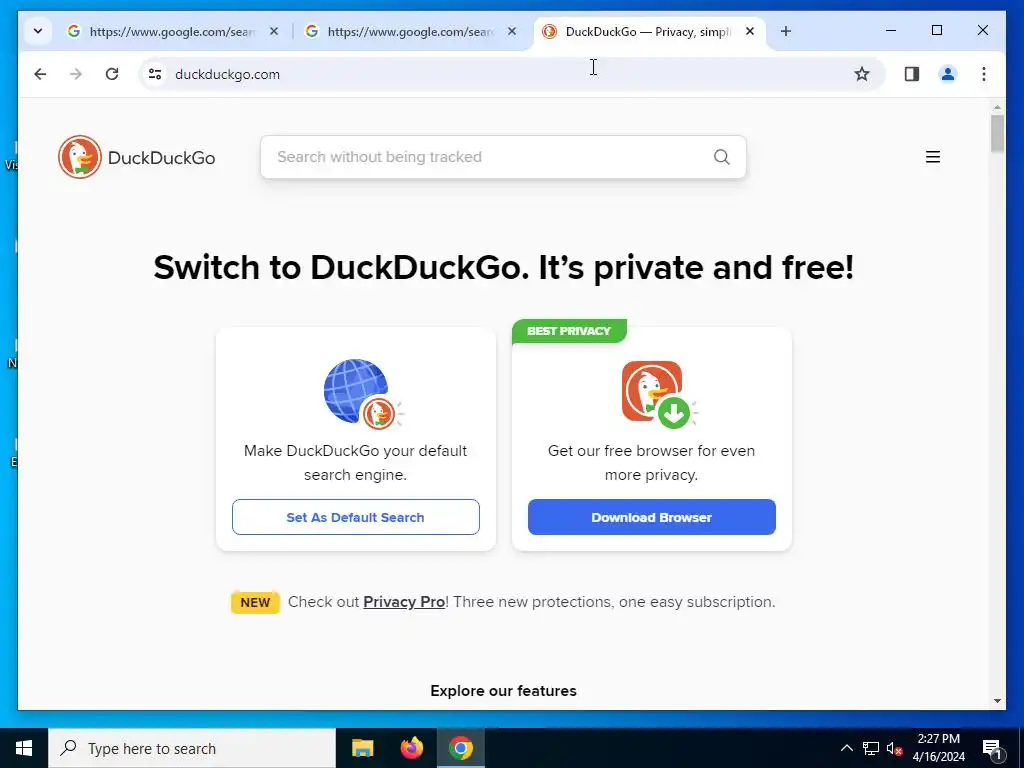
Task: Click the browser forward arrow
Action: pos(76,74)
